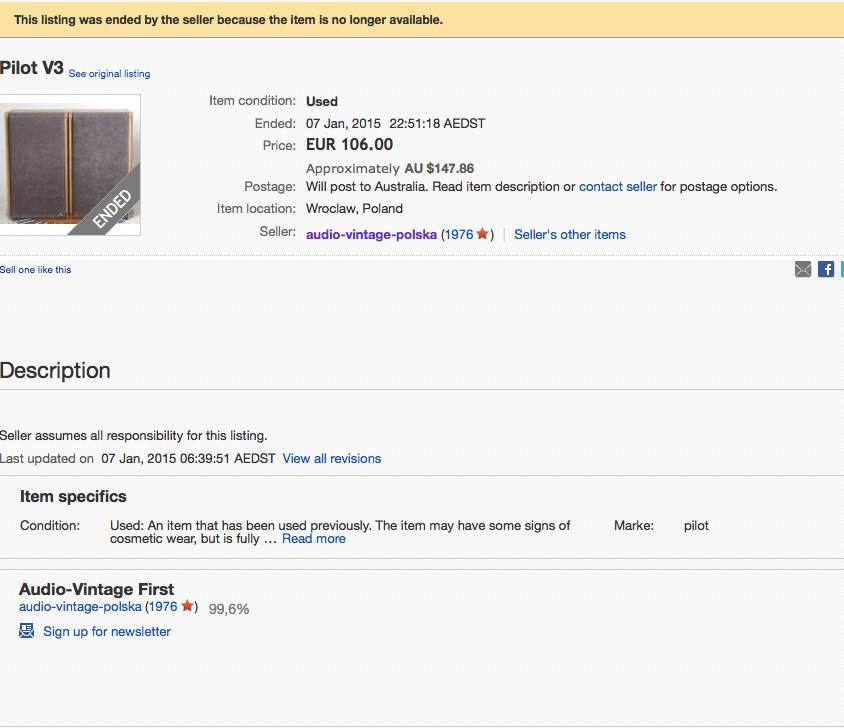Click 'Sign up for newsletter' link
Viewport: 844px width, 728px height.
click(107, 632)
